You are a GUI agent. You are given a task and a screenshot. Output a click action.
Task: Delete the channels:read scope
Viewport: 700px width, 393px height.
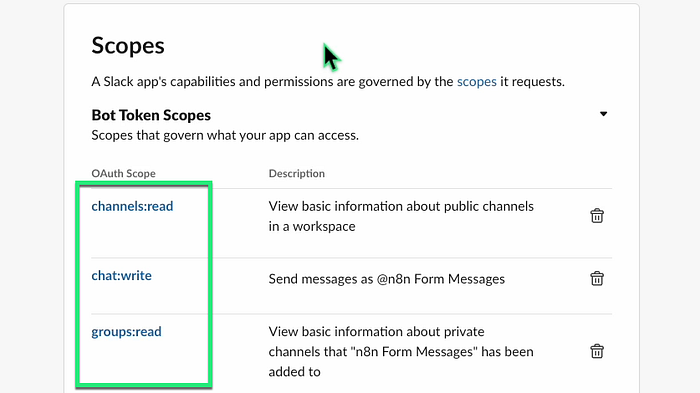[597, 216]
